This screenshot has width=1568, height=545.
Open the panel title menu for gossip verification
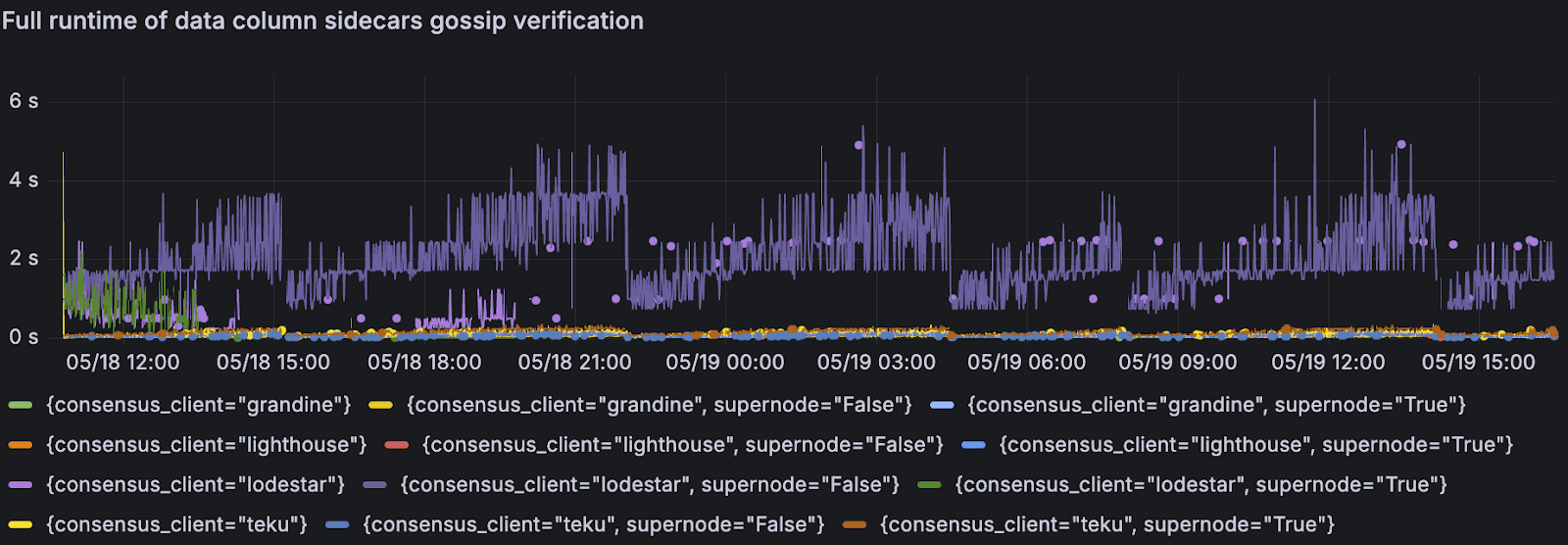coord(322,21)
